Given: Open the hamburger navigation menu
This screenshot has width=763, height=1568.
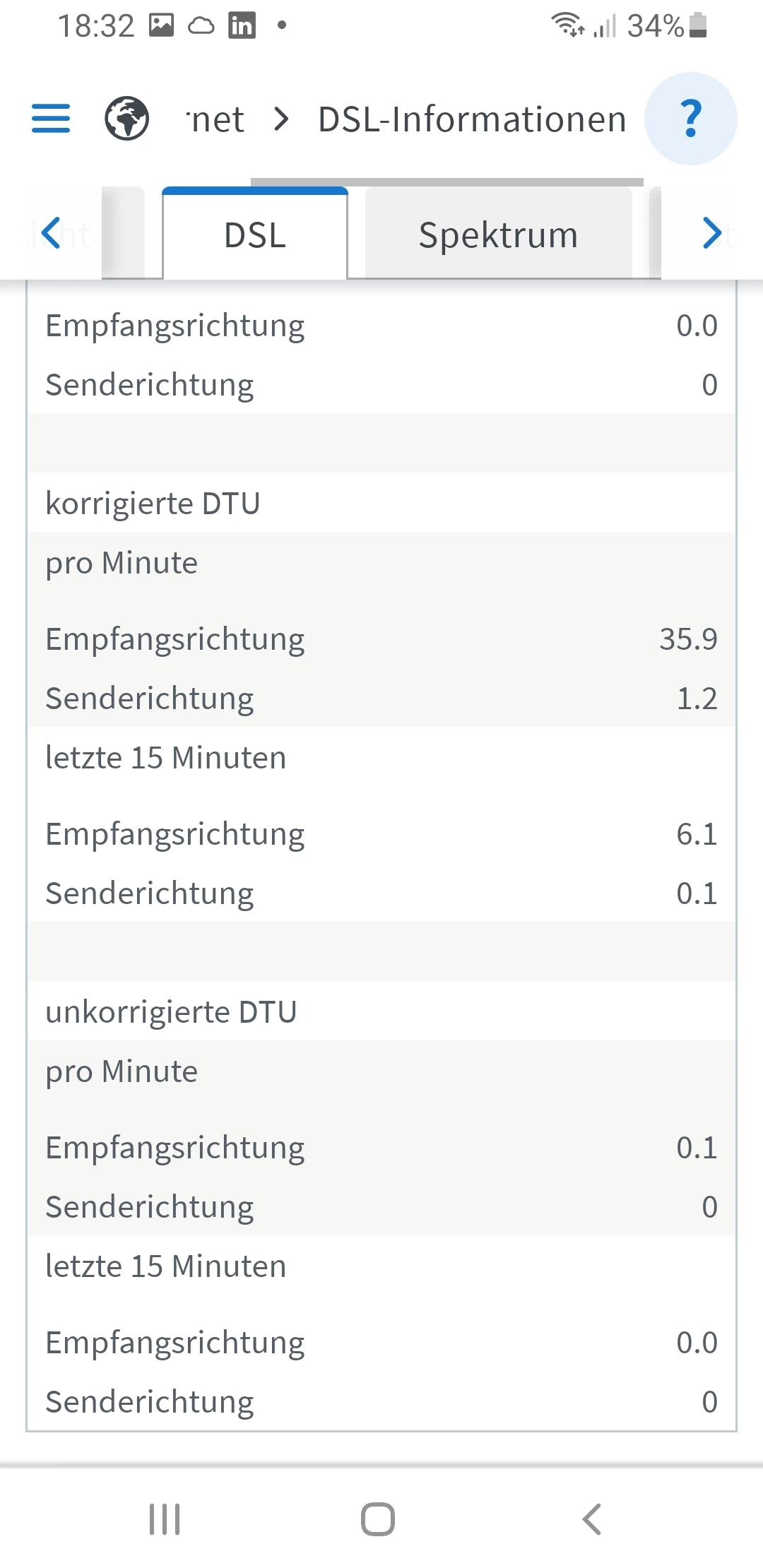Looking at the screenshot, I should [x=51, y=118].
